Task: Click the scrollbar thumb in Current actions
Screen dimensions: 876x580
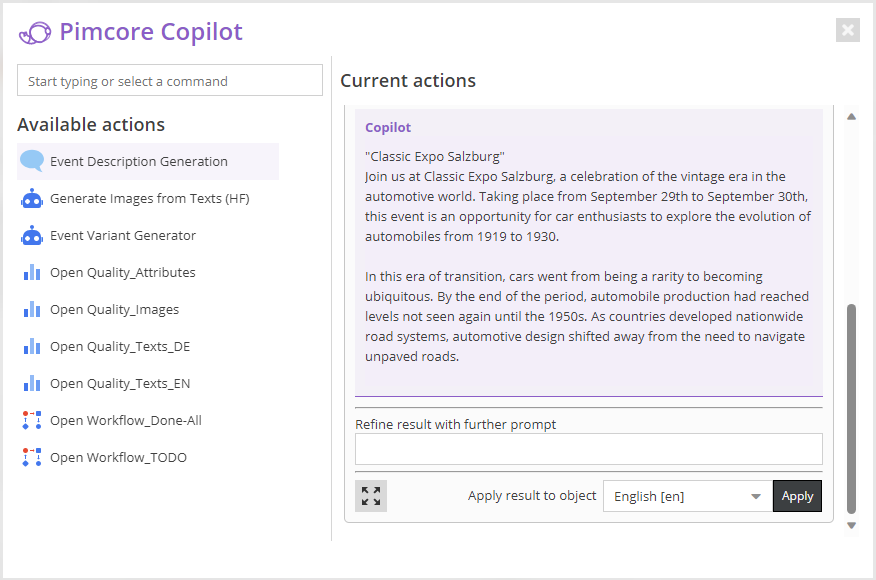Action: coord(851,408)
